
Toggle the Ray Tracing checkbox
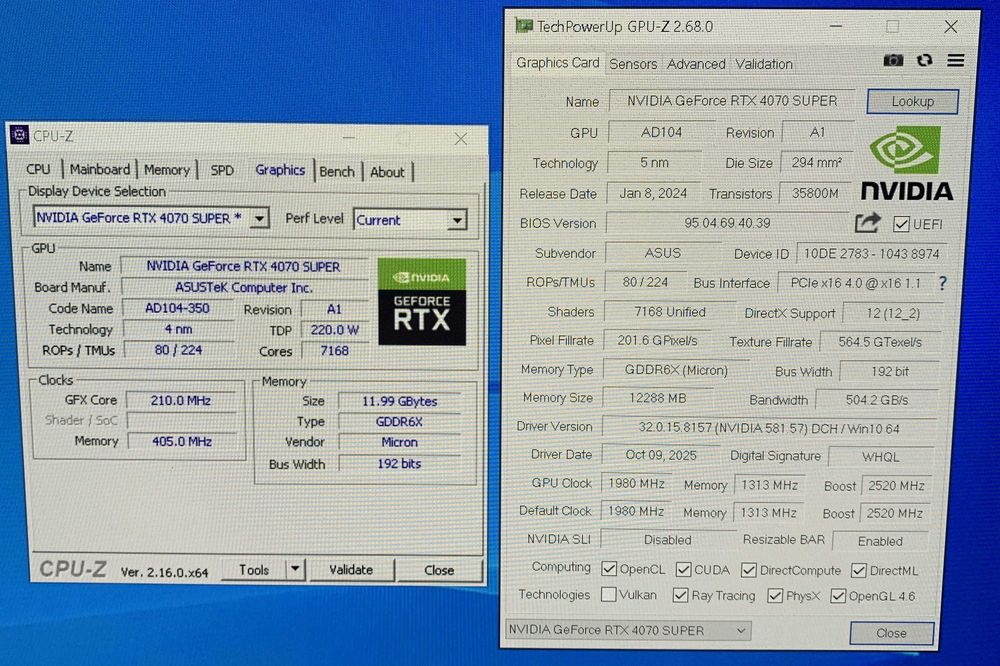[680, 595]
